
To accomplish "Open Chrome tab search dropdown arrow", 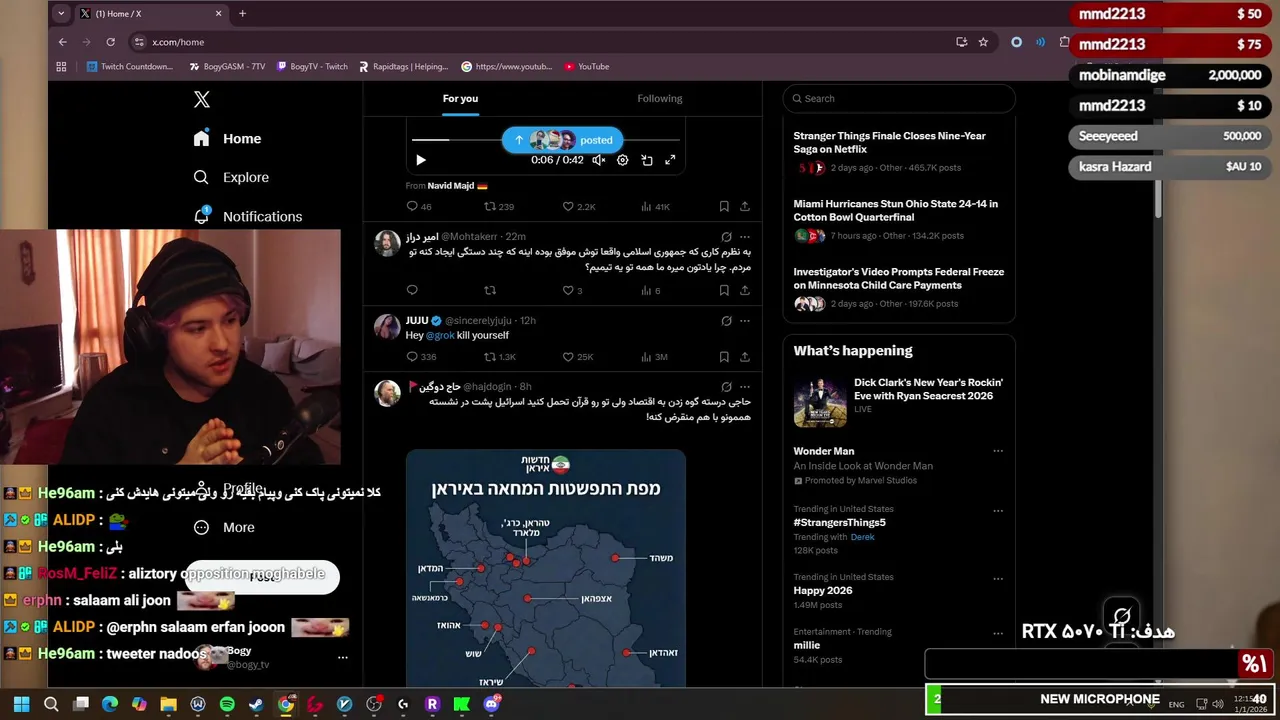I will coord(61,13).
